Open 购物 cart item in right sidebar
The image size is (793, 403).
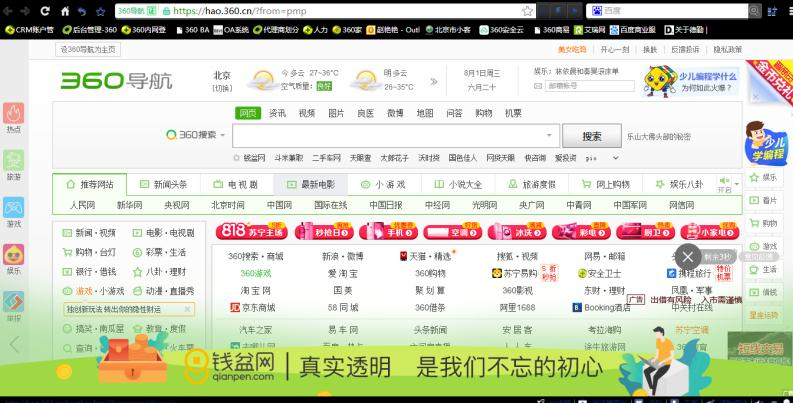coord(764,223)
